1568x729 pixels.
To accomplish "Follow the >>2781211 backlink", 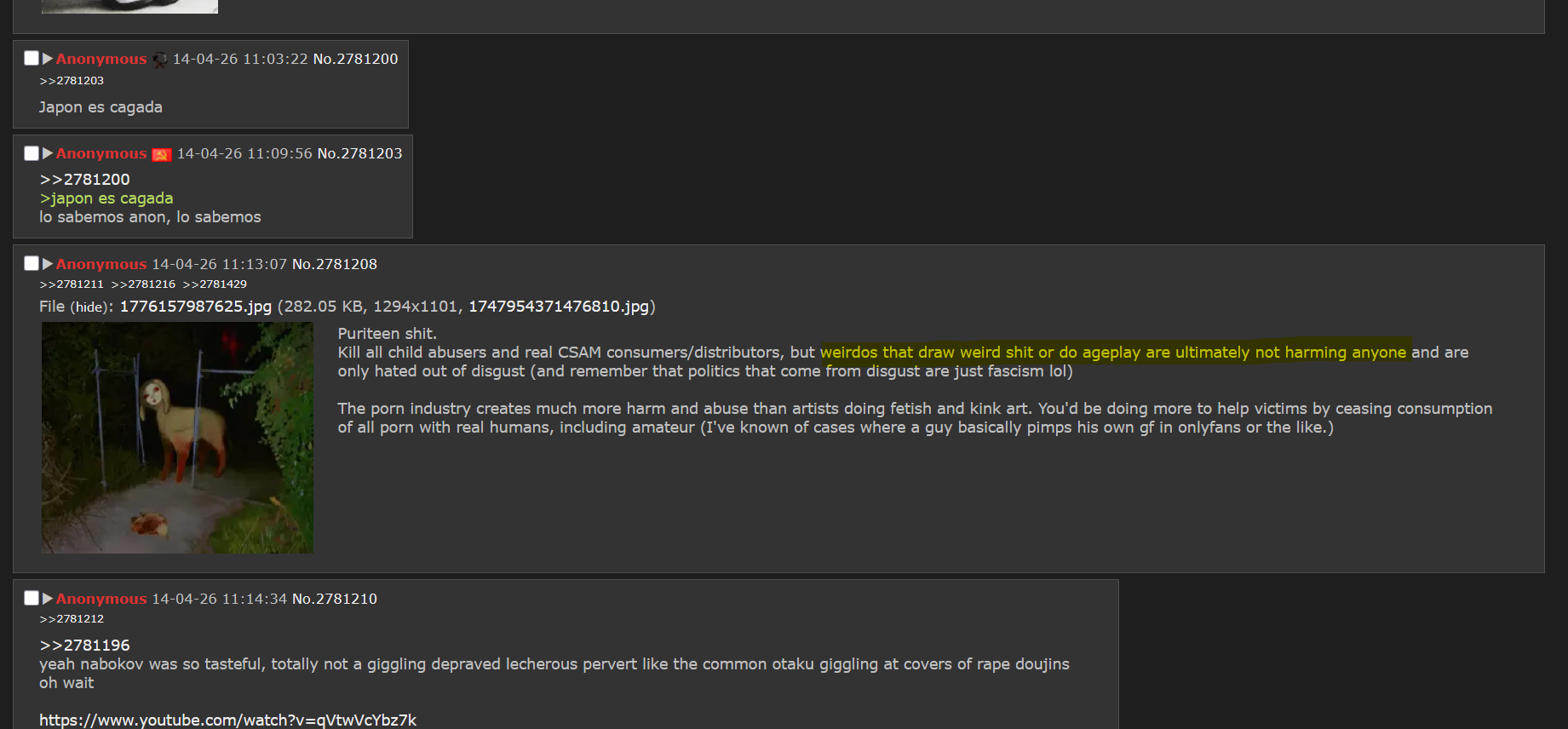I will [x=72, y=284].
